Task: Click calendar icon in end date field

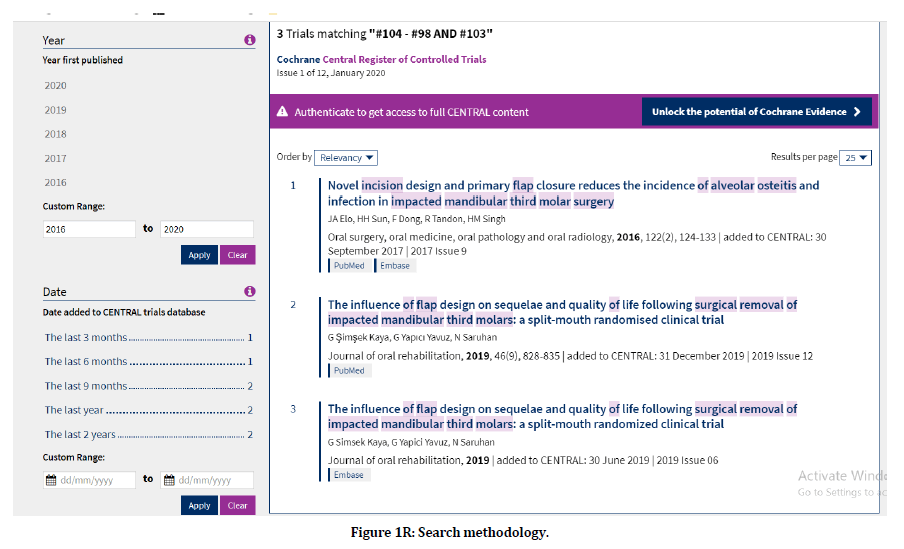Action: 168,480
